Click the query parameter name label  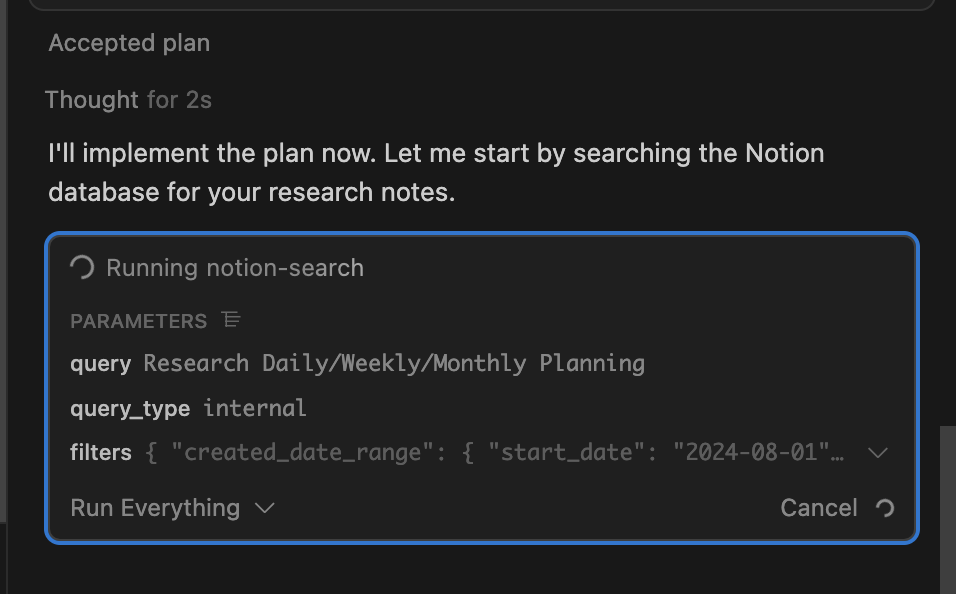[100, 363]
